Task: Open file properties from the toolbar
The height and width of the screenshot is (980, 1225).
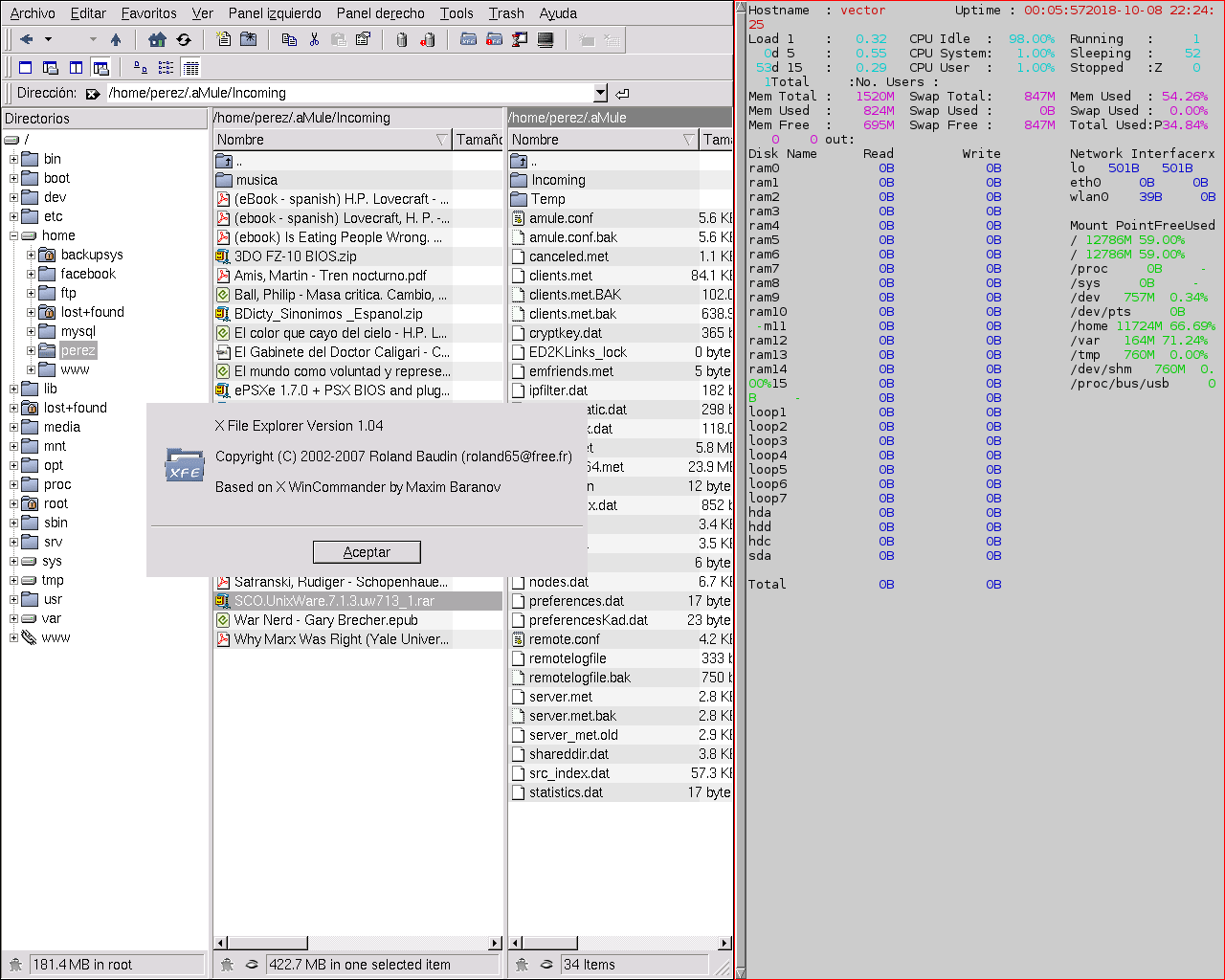Action: pos(364,39)
